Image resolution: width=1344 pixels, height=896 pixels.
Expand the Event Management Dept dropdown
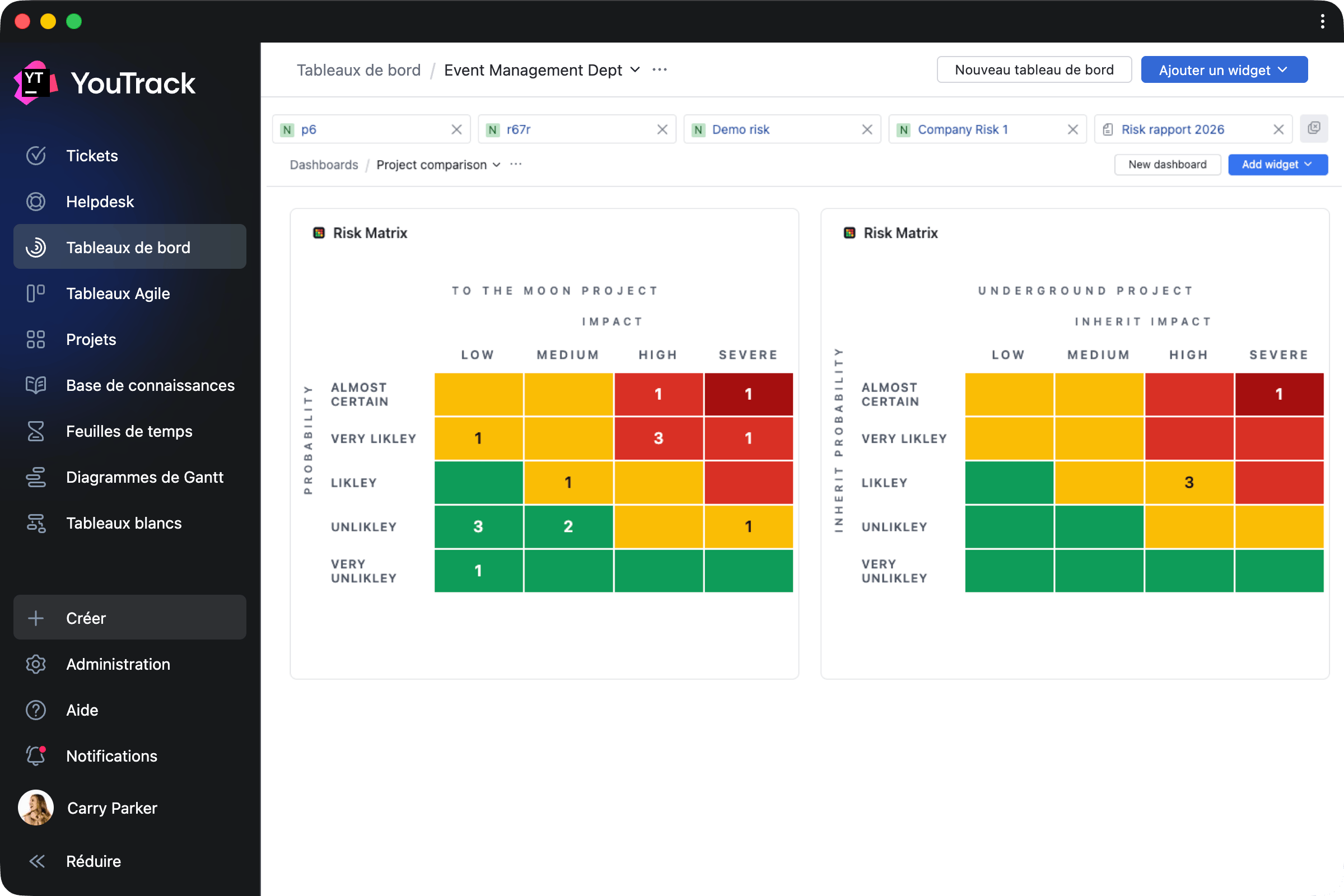point(635,69)
